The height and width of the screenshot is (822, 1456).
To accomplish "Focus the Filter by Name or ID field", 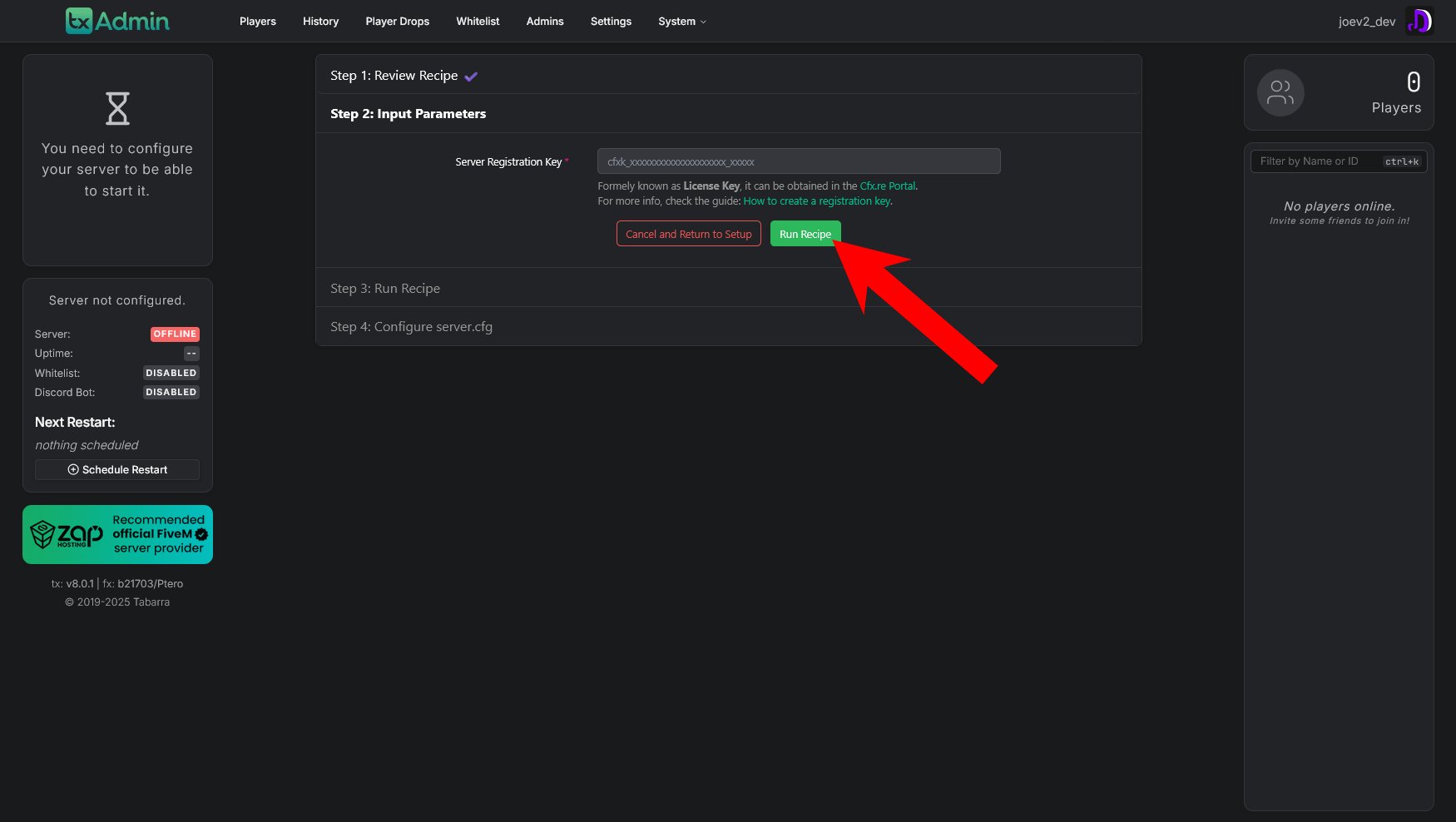I will 1339,161.
